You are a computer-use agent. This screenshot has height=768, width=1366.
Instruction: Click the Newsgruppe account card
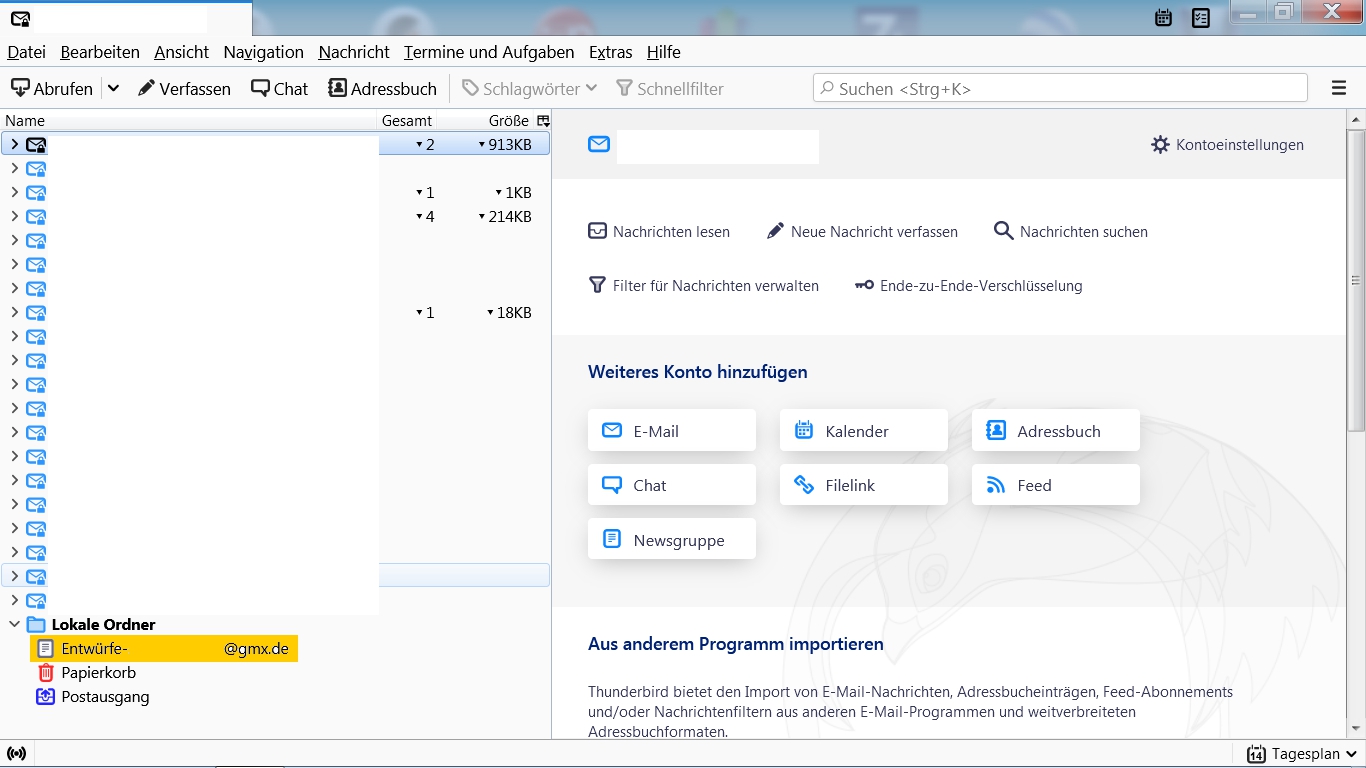672,539
